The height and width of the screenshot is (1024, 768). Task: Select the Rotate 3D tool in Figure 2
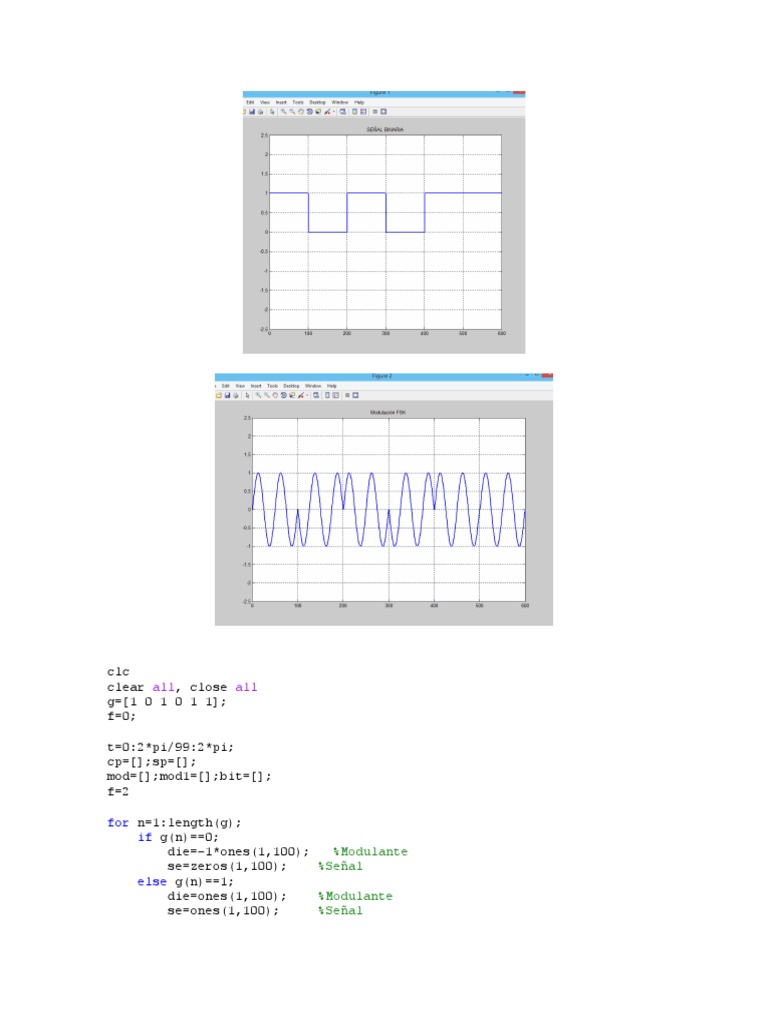point(283,395)
